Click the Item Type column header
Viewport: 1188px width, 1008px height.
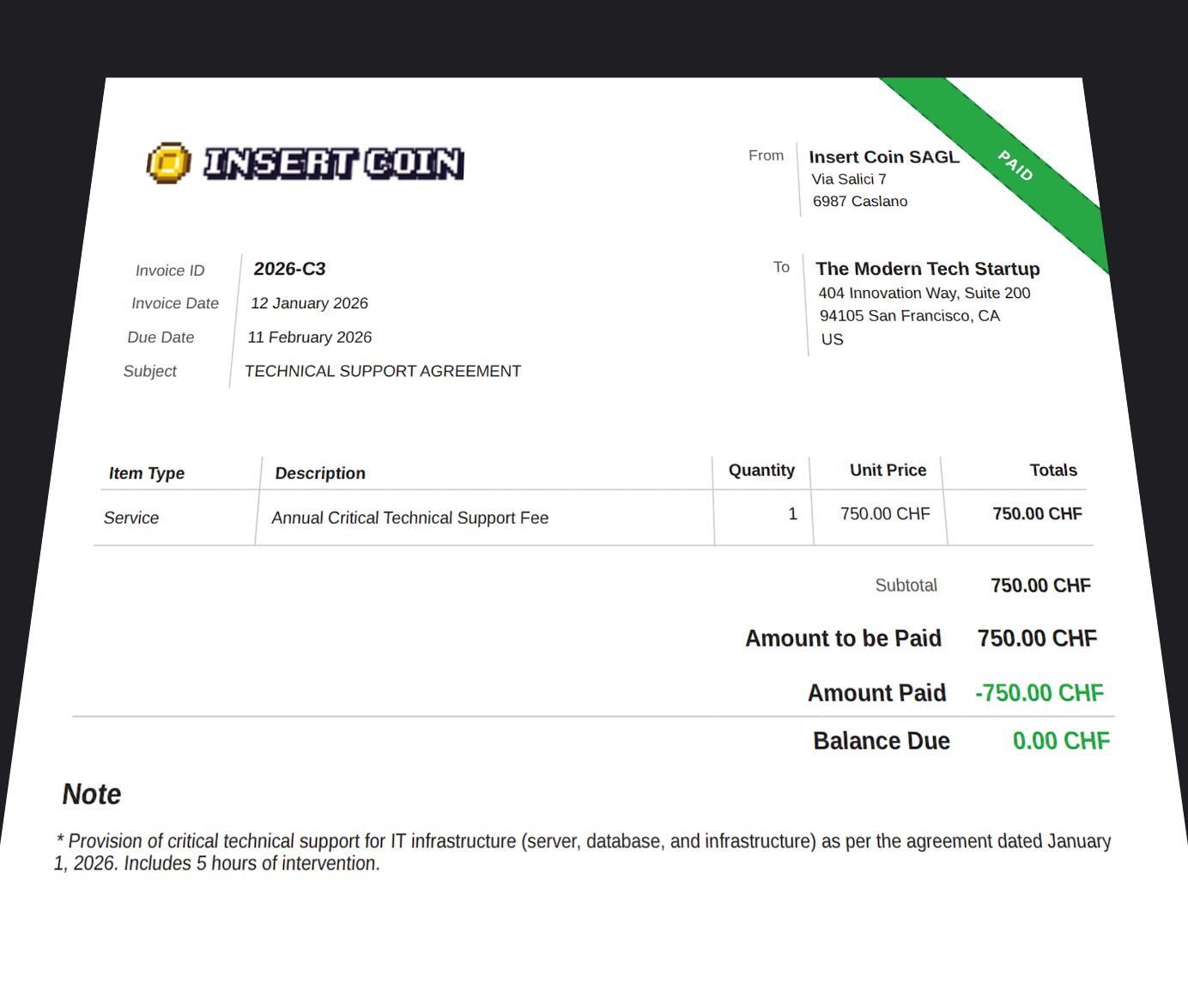click(147, 473)
